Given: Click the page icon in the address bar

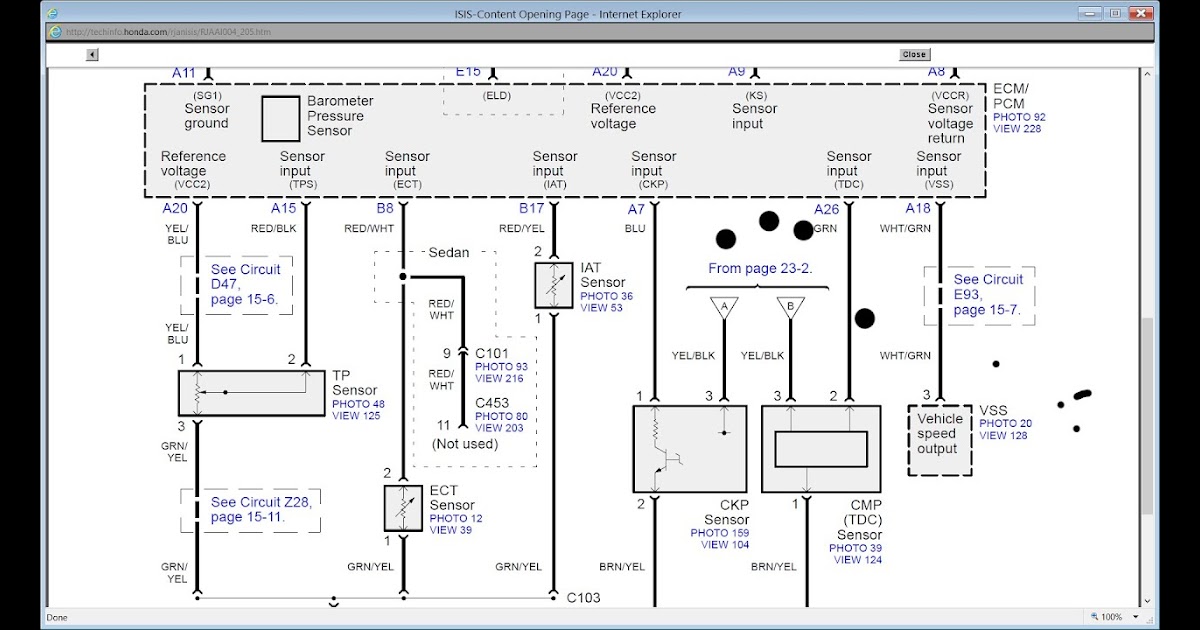Looking at the screenshot, I should [x=56, y=32].
